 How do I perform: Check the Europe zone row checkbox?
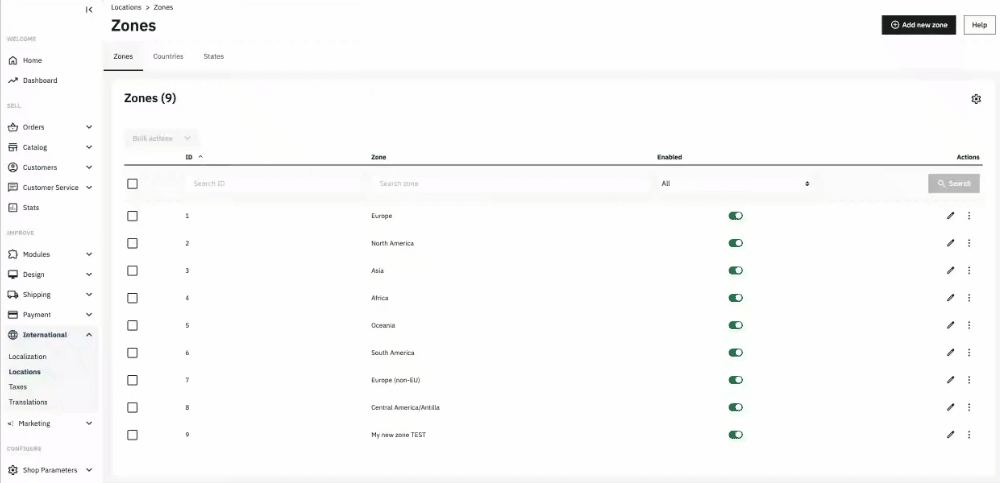coord(132,216)
